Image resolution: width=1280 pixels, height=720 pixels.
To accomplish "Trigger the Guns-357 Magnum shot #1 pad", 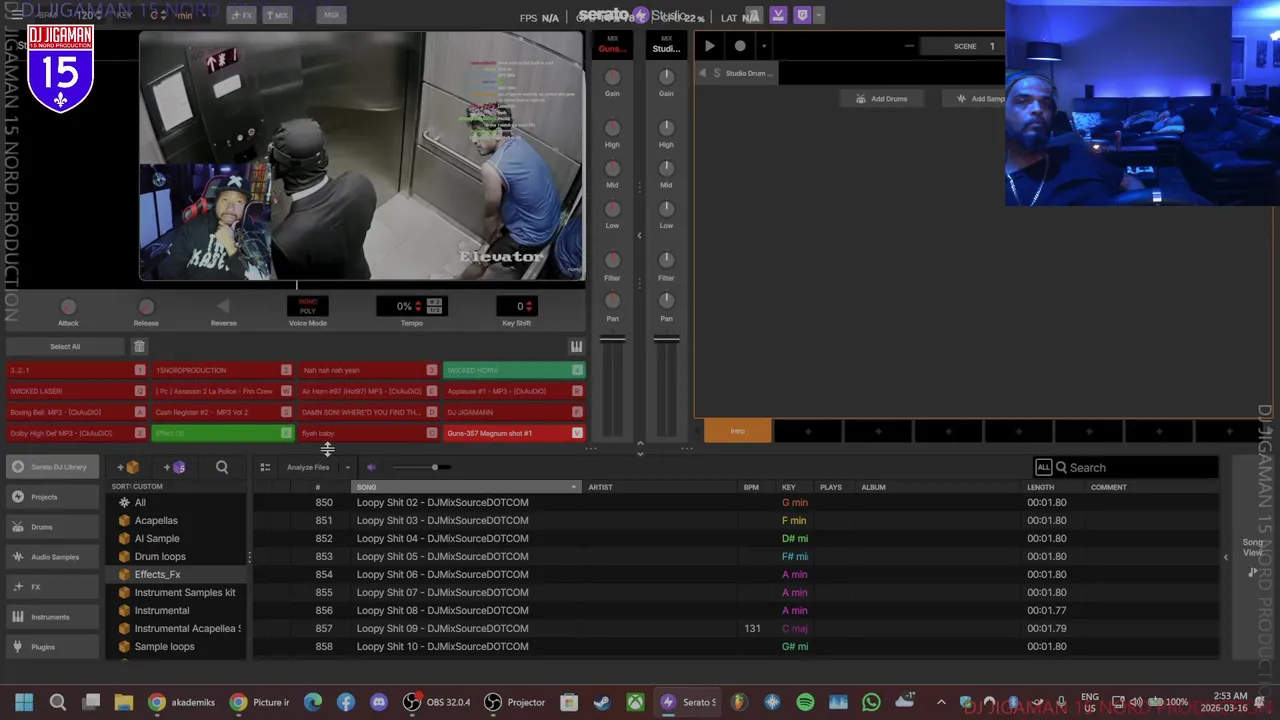I will [514, 433].
